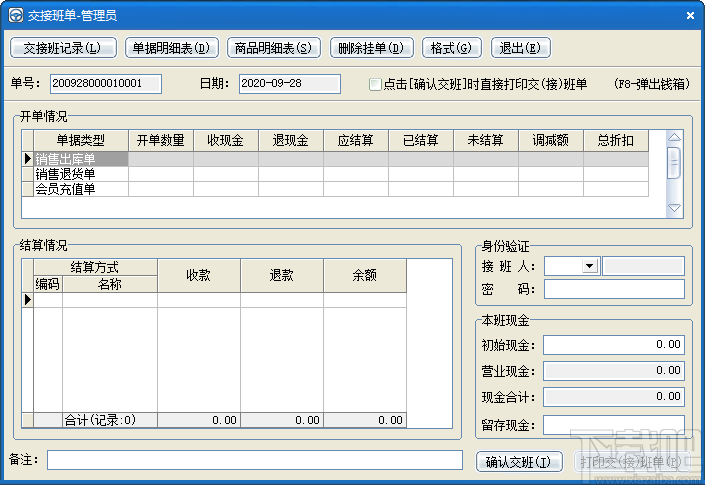The height and width of the screenshot is (485, 705).
Task: Click the 已结算 column header
Action: pyautogui.click(x=421, y=141)
